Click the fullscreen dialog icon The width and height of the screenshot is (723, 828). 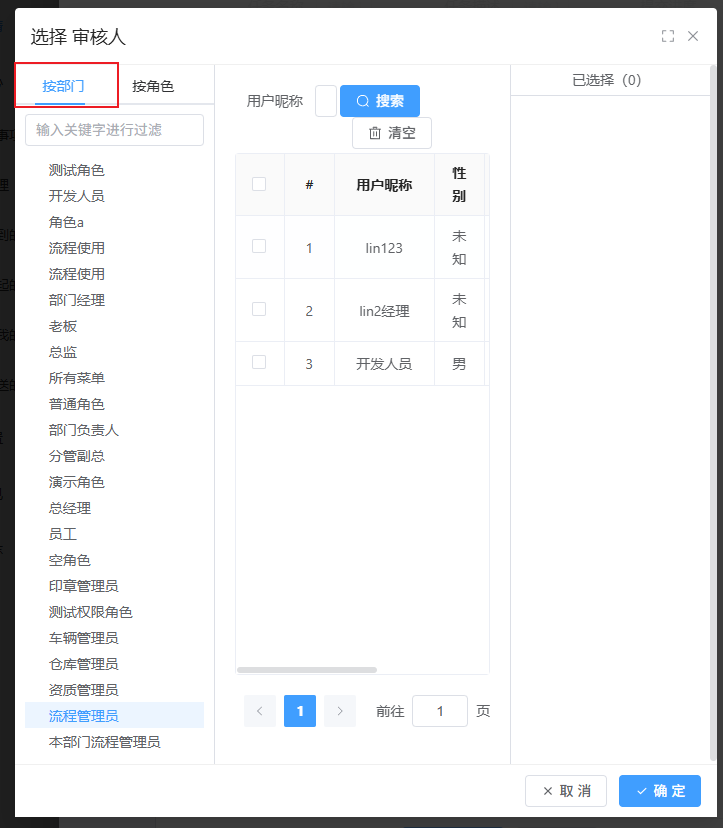pyautogui.click(x=668, y=36)
